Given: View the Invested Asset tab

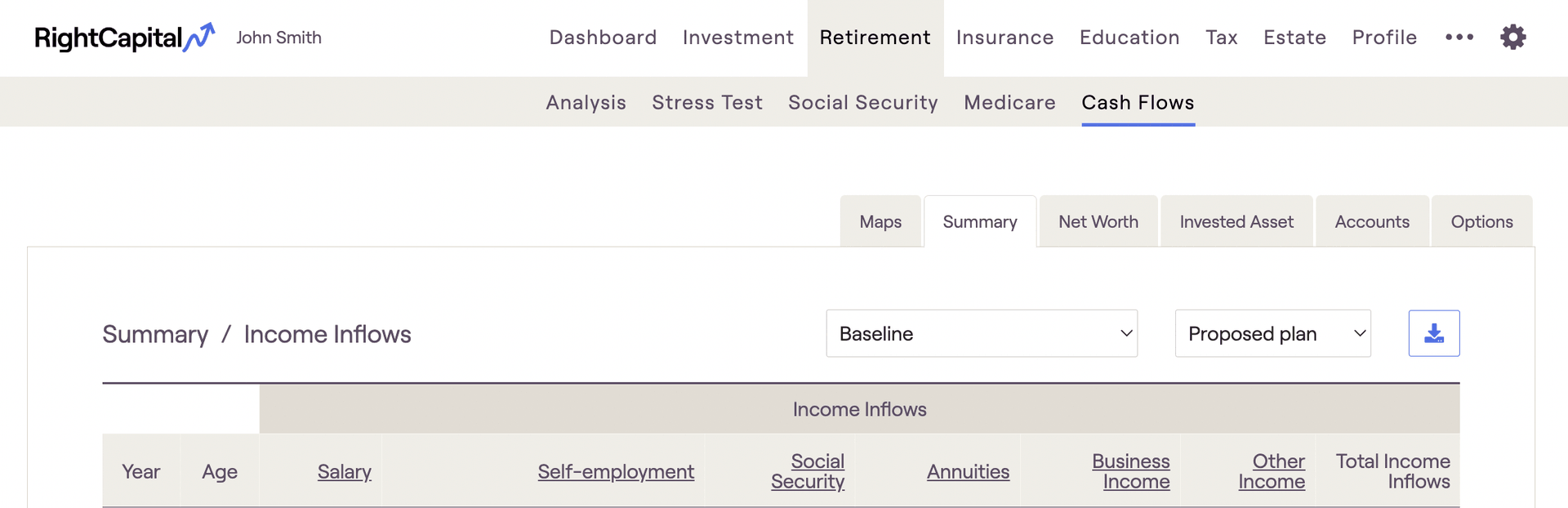Looking at the screenshot, I should (x=1236, y=222).
